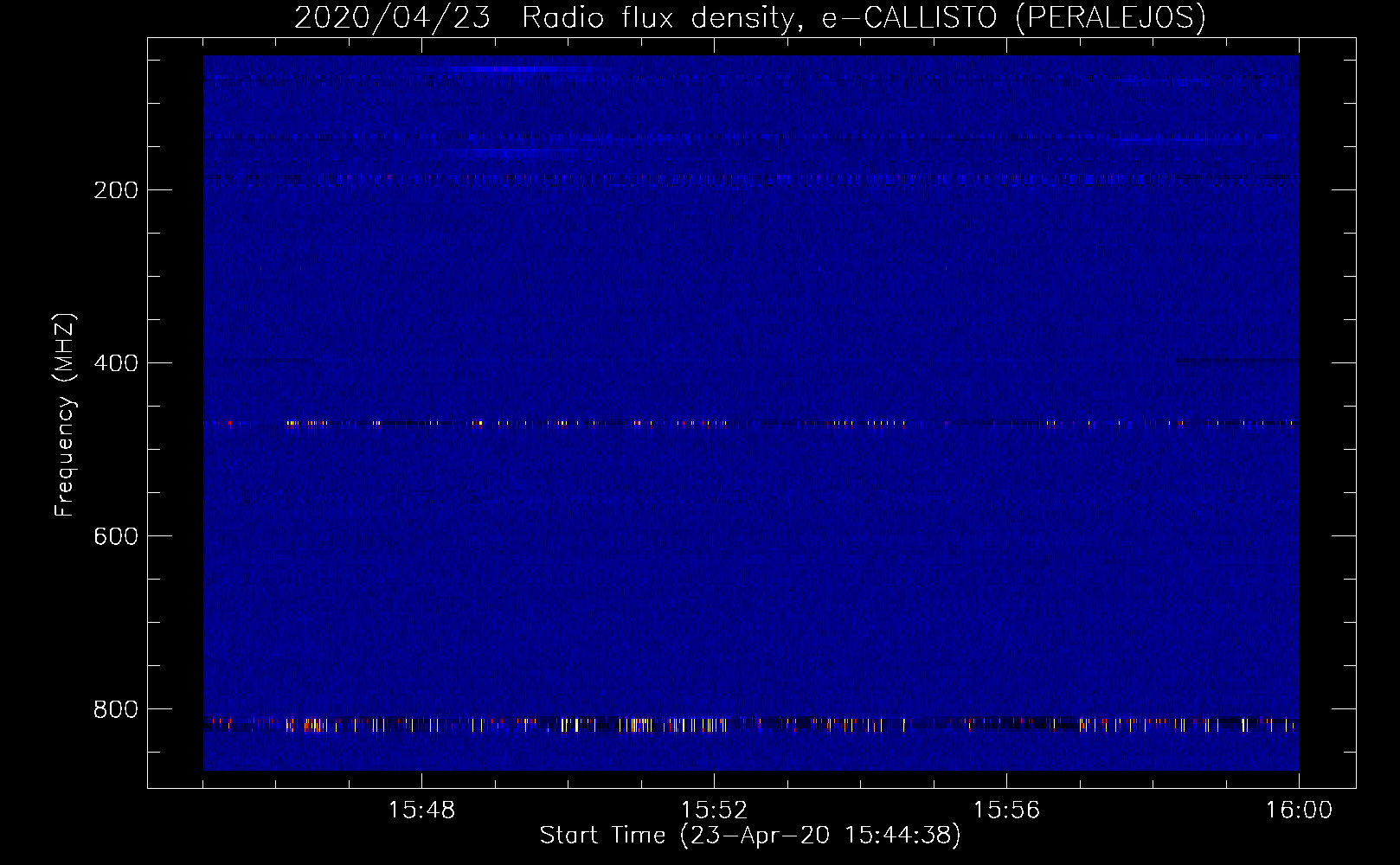Click the 600 frequency tick label
Image resolution: width=1400 pixels, height=865 pixels.
click(x=116, y=536)
